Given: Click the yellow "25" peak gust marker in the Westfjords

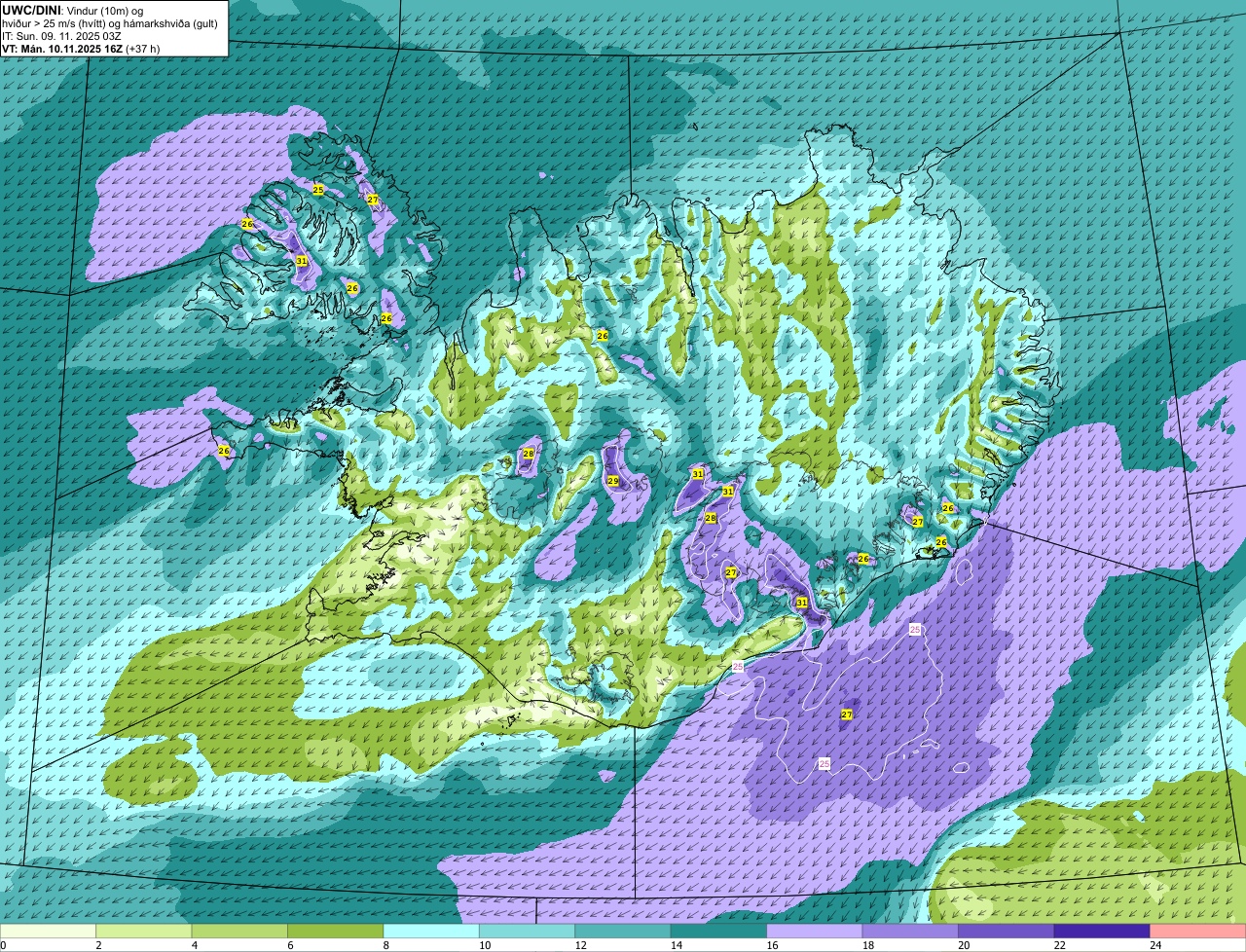Looking at the screenshot, I should click(318, 189).
